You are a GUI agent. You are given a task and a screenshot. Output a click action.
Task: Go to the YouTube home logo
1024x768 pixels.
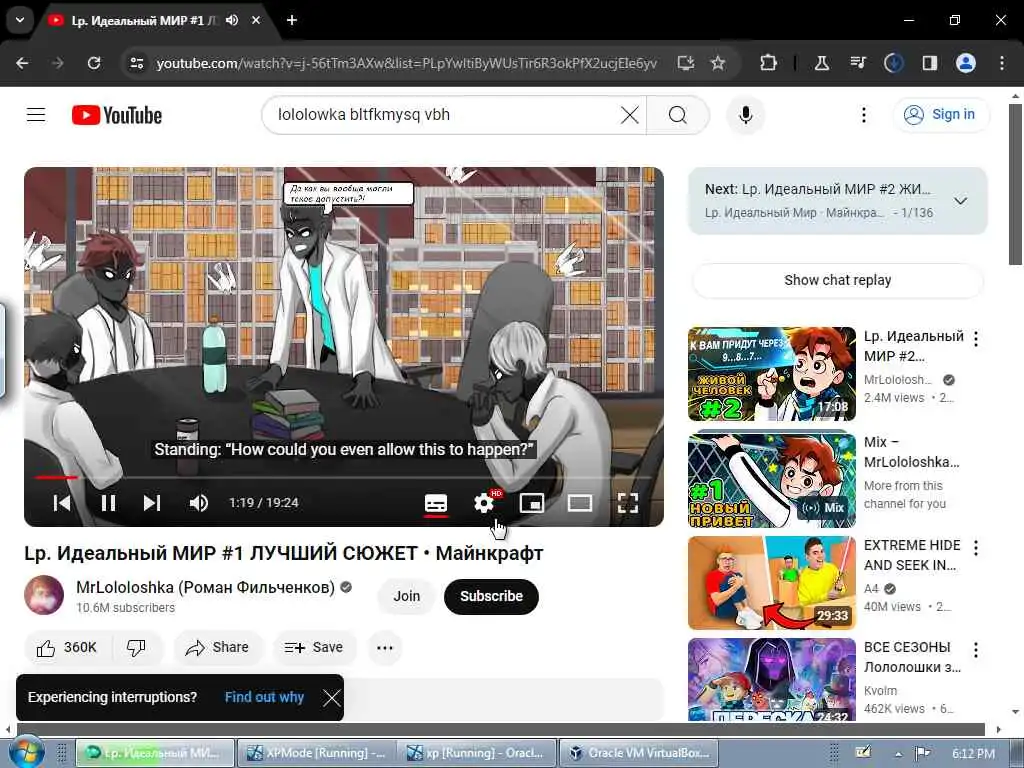[117, 115]
